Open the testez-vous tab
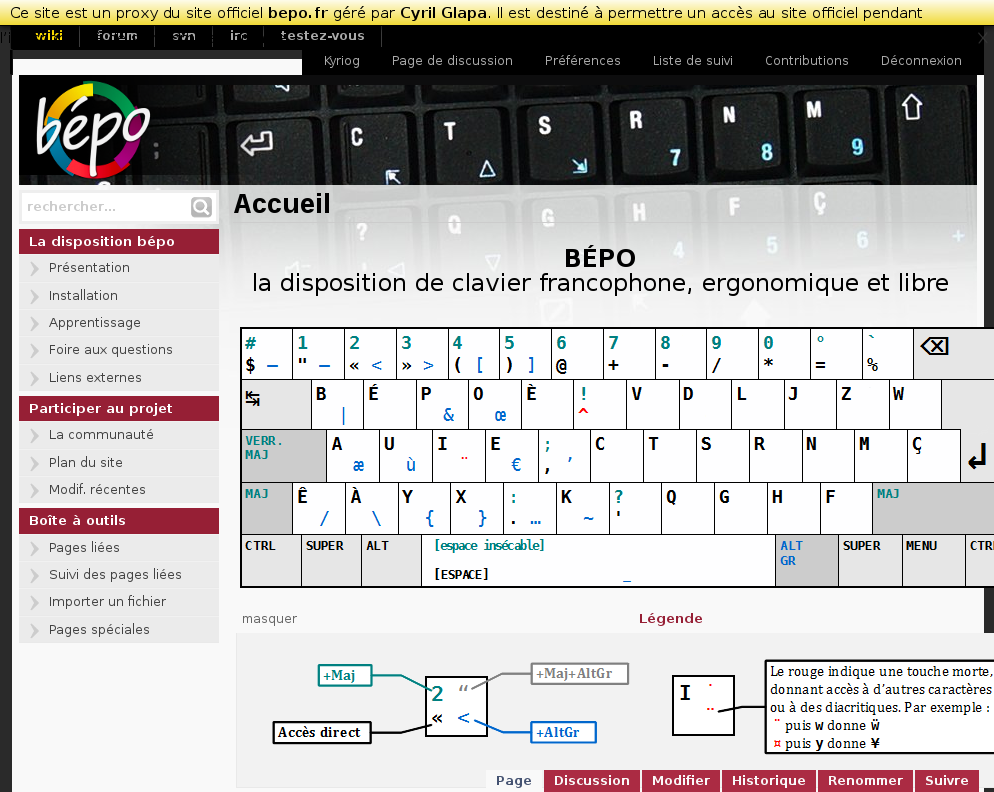The image size is (994, 792). [x=323, y=36]
